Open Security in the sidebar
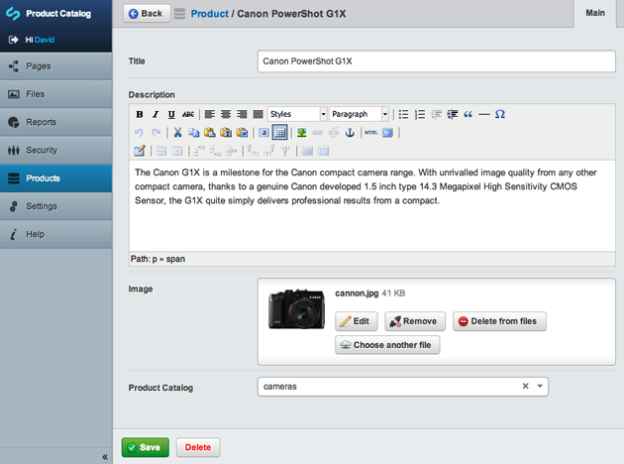624x464 pixels. coord(56,150)
